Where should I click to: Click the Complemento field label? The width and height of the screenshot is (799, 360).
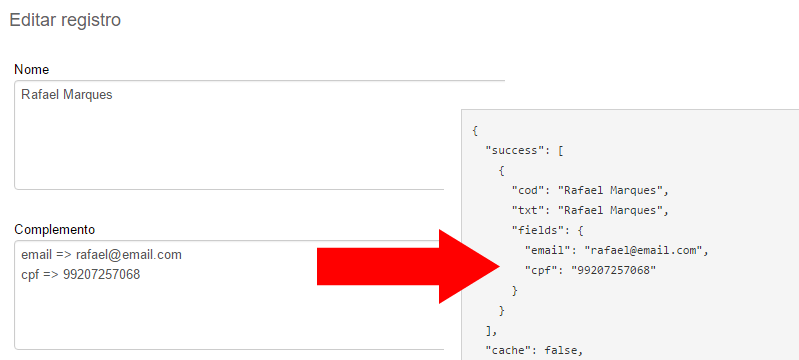55,229
